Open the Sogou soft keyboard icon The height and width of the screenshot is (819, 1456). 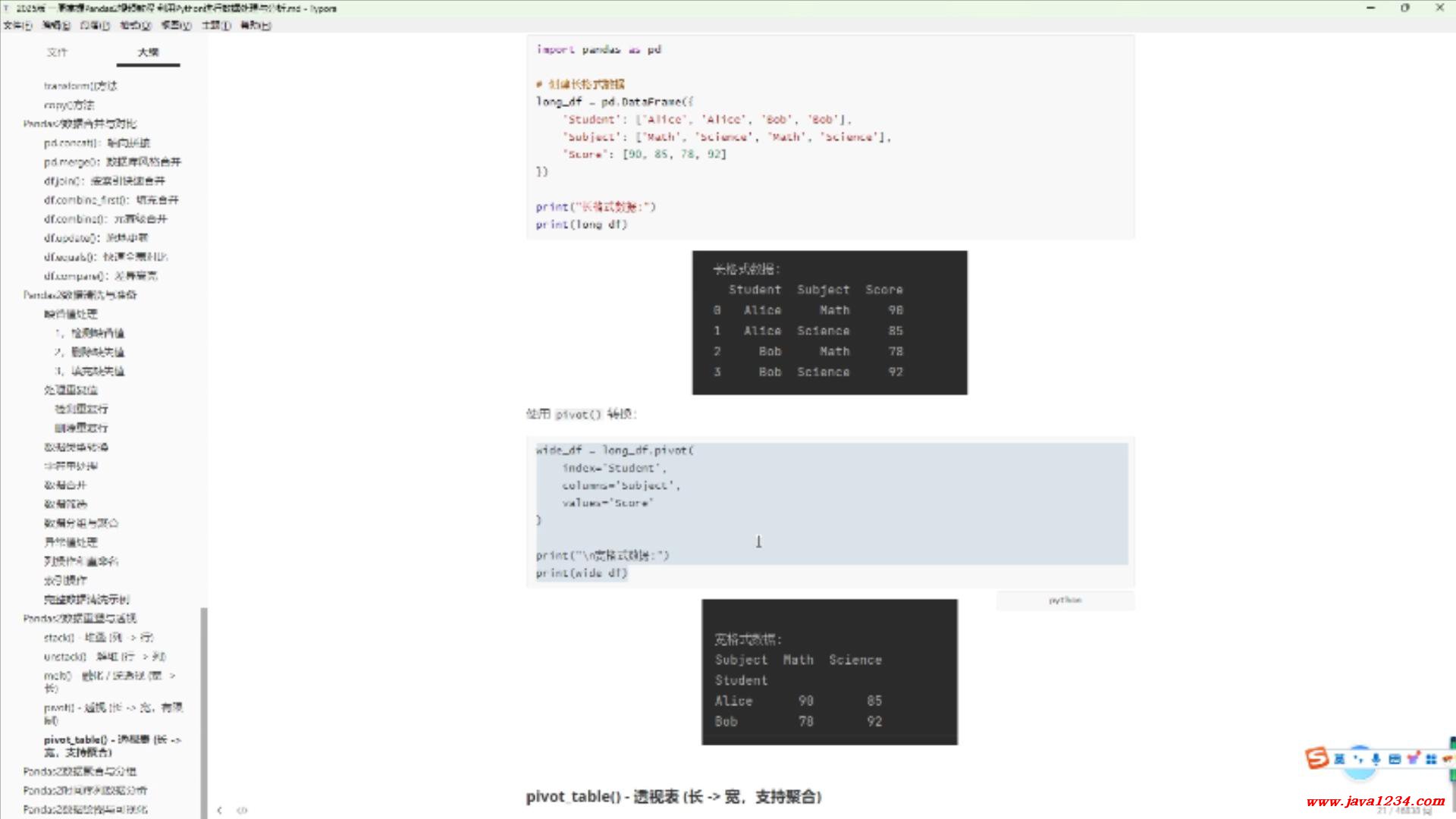click(x=1394, y=758)
